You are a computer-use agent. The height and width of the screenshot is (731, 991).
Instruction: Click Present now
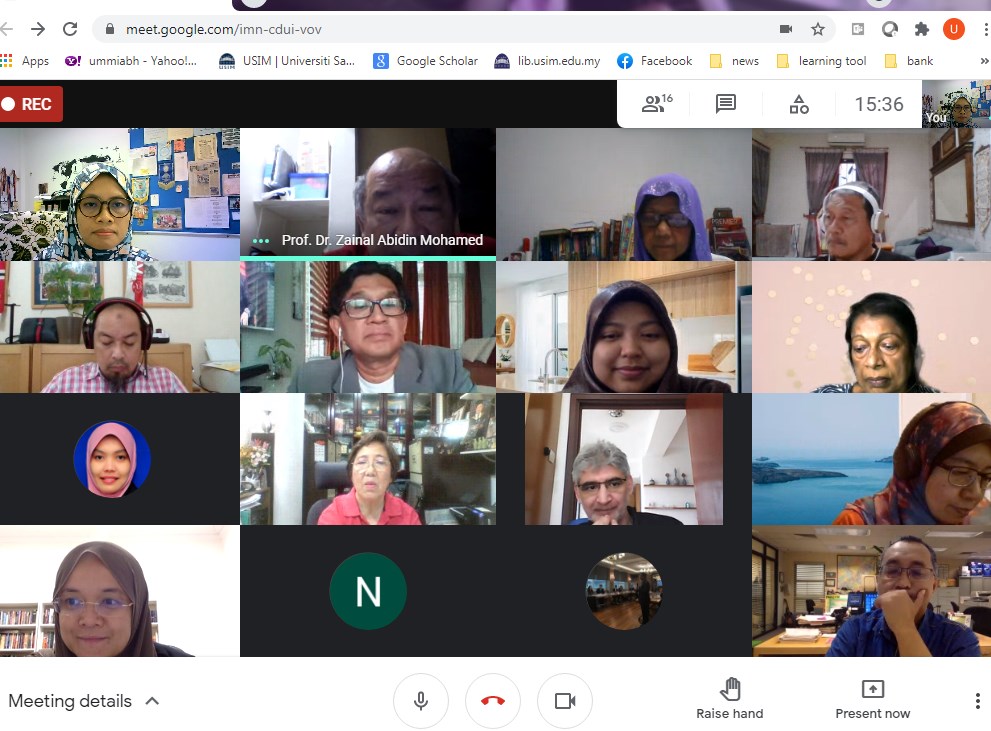[873, 699]
